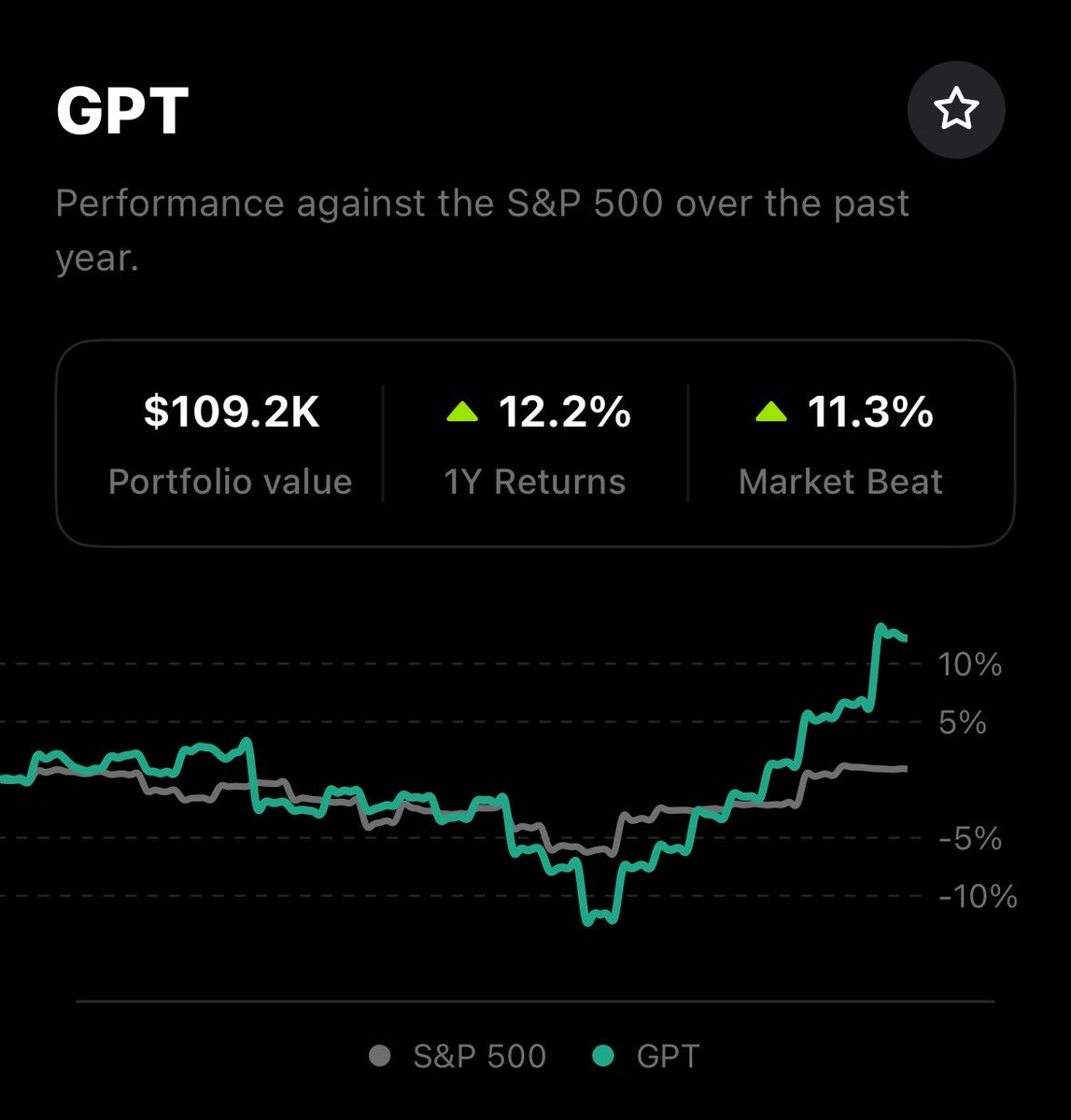Select the 11.3% market beat figure
Screen dimensions: 1071x1120
click(870, 412)
